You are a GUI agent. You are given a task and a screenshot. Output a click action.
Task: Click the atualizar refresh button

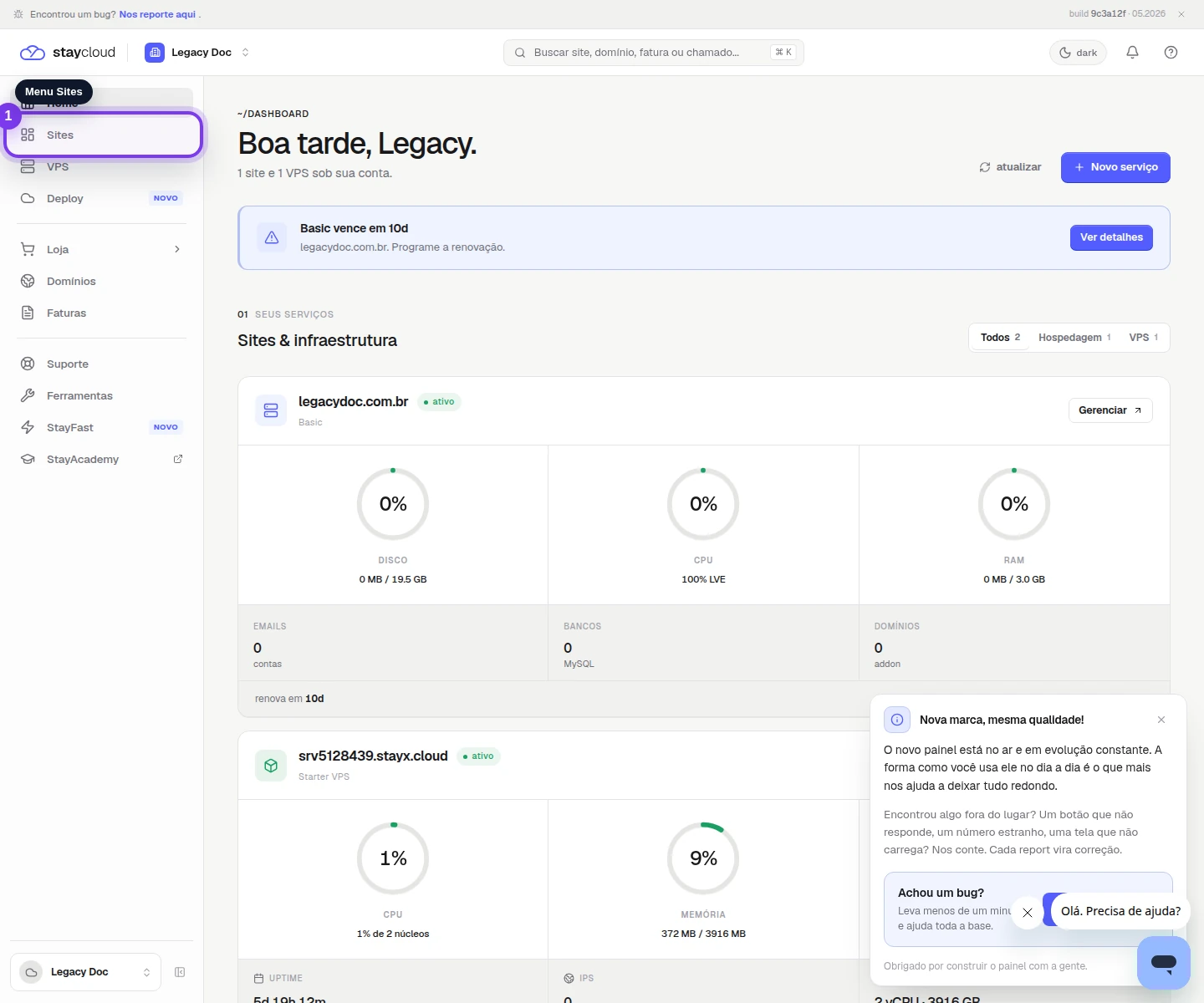click(1011, 167)
